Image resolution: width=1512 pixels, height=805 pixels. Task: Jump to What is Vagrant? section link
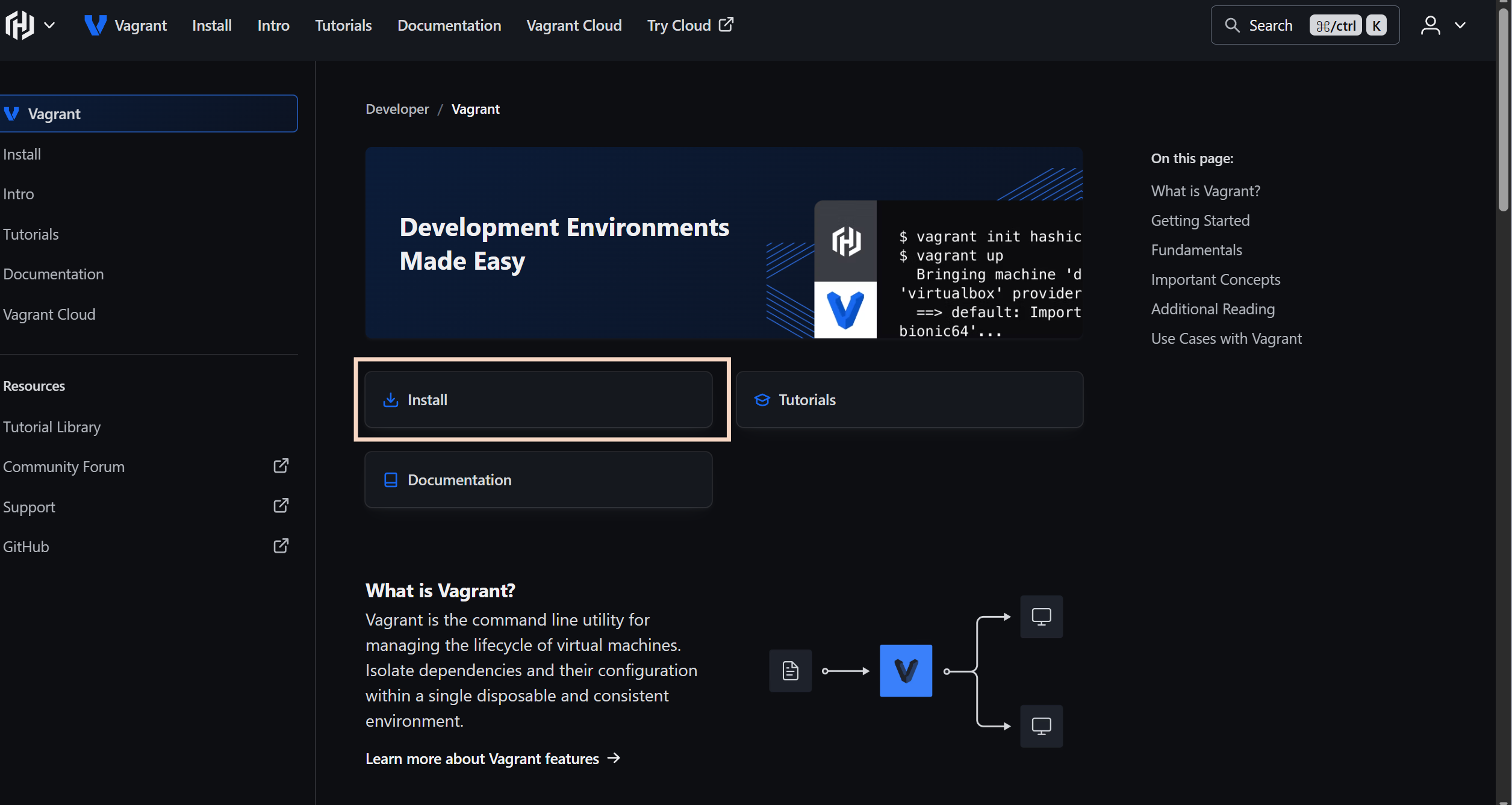coord(1206,191)
